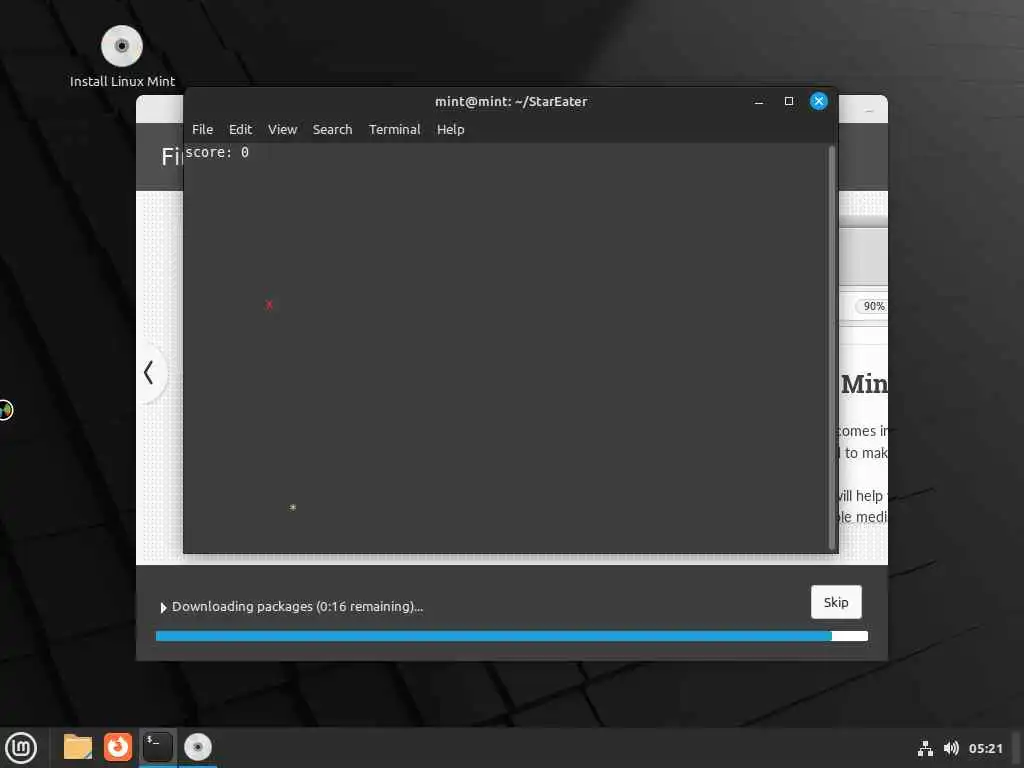Select the terminal taskbar button

(158, 747)
